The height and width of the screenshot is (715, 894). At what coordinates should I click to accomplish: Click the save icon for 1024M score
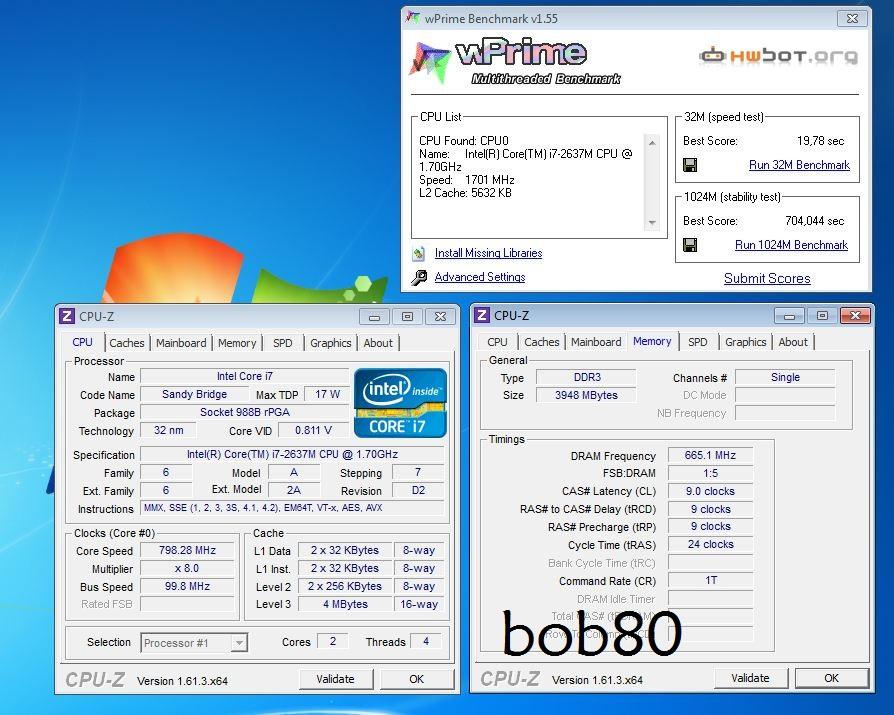click(x=690, y=245)
